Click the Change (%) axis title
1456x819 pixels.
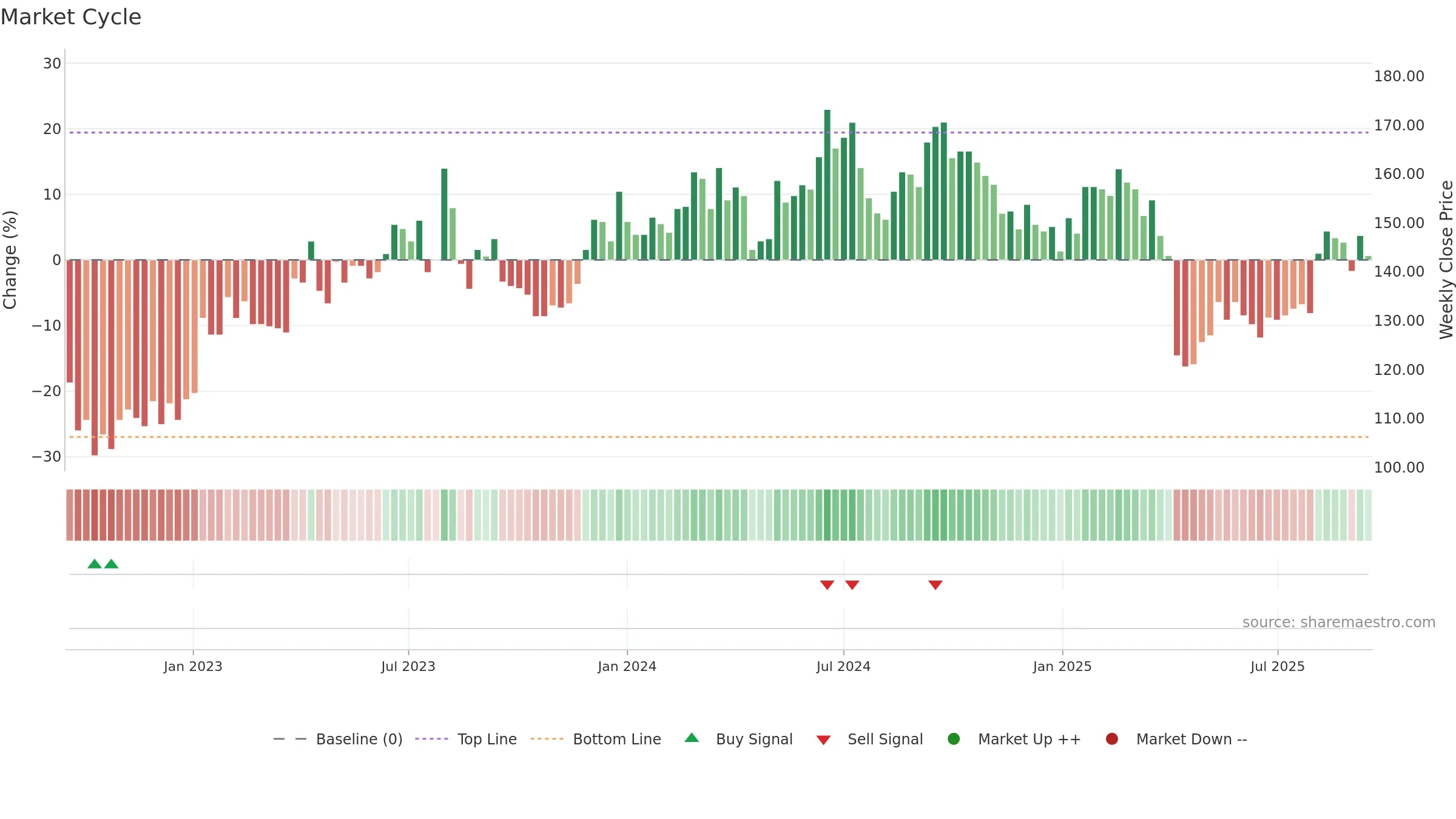coord(10,260)
